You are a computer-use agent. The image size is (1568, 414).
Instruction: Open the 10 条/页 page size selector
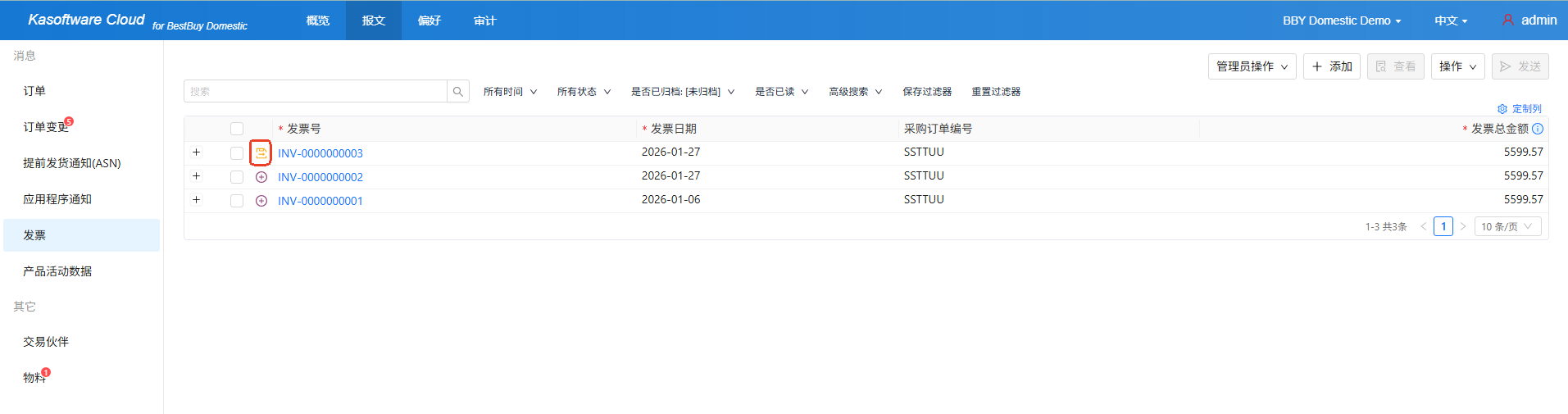(1507, 226)
